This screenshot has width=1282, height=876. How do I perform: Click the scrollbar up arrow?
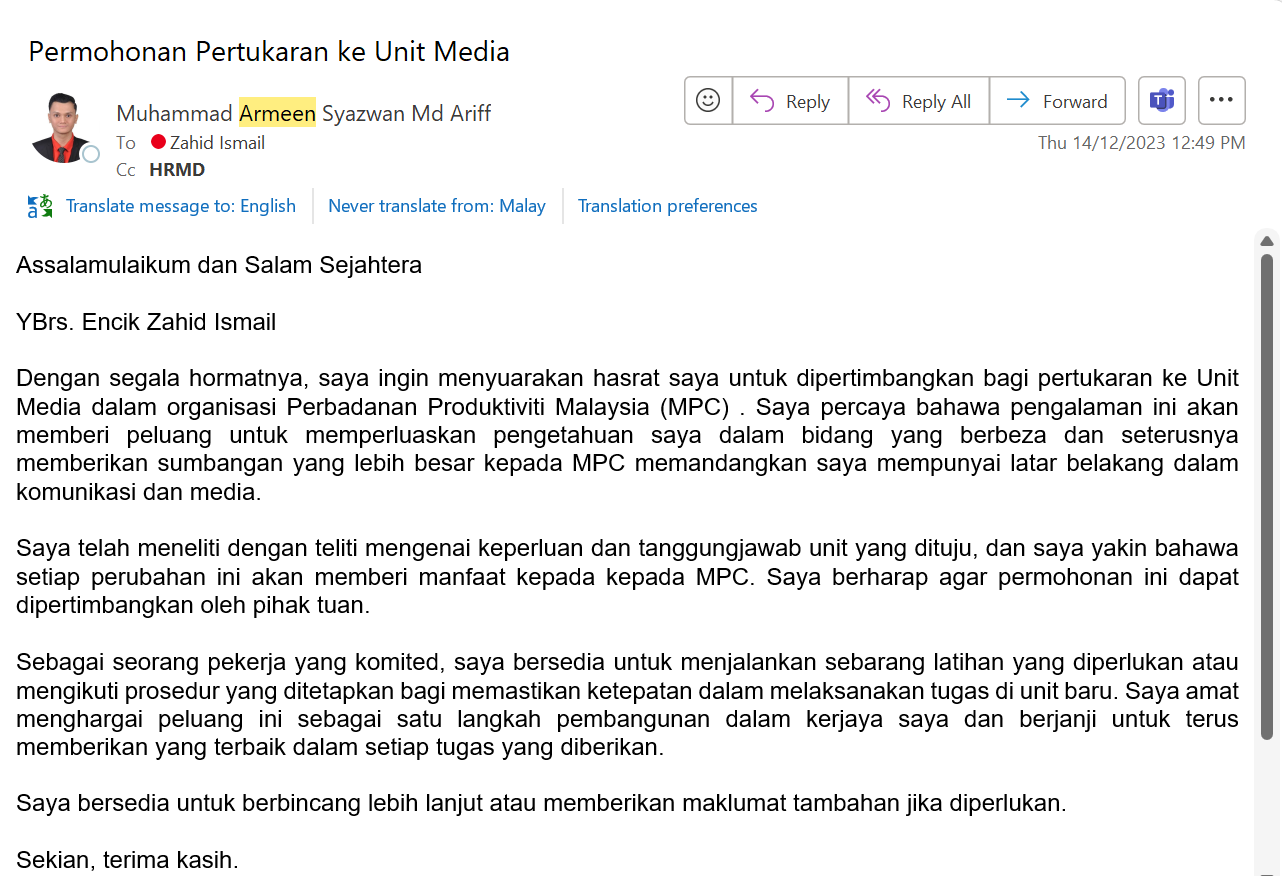pos(1266,241)
